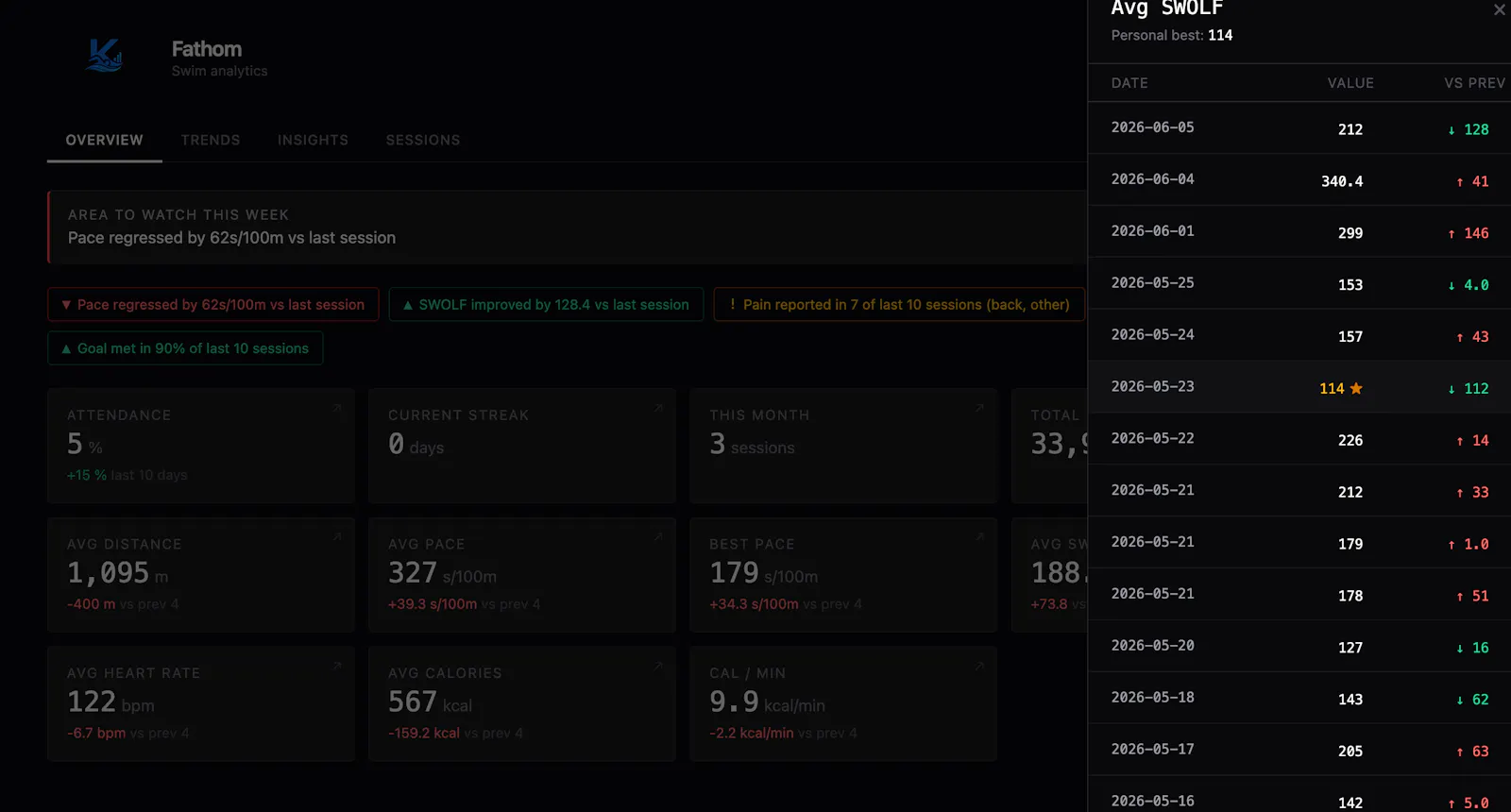1511x812 pixels.
Task: Click the Personal best: 114 label
Action: [x=1172, y=35]
